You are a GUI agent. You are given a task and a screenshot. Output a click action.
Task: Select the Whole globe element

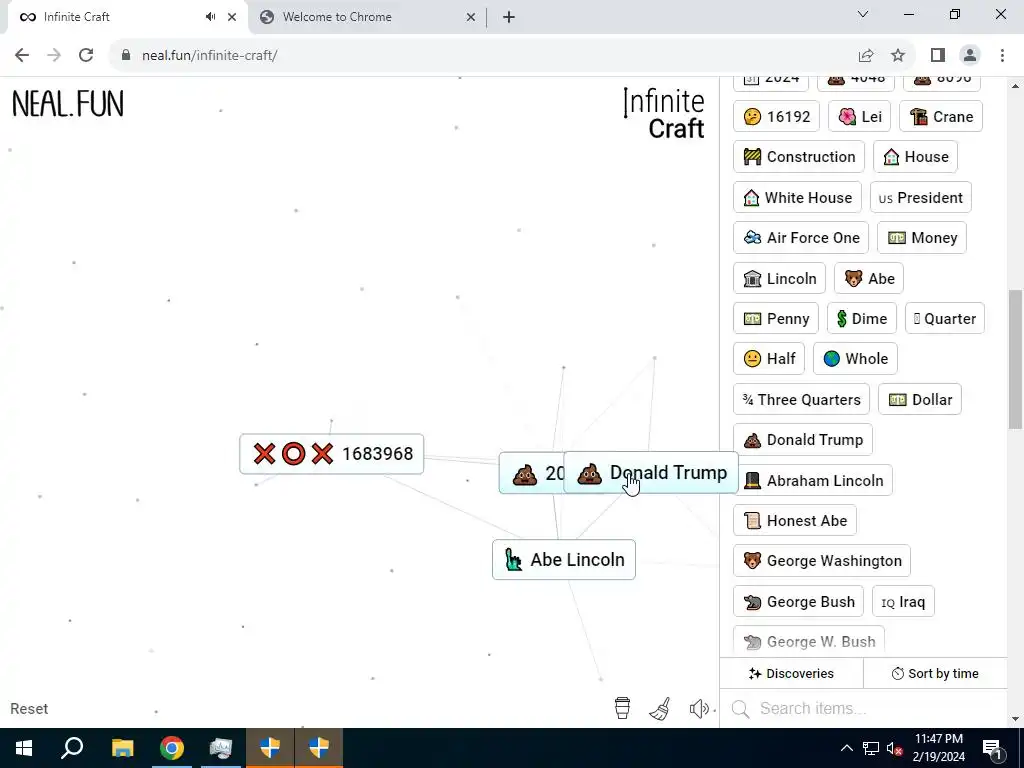click(856, 359)
